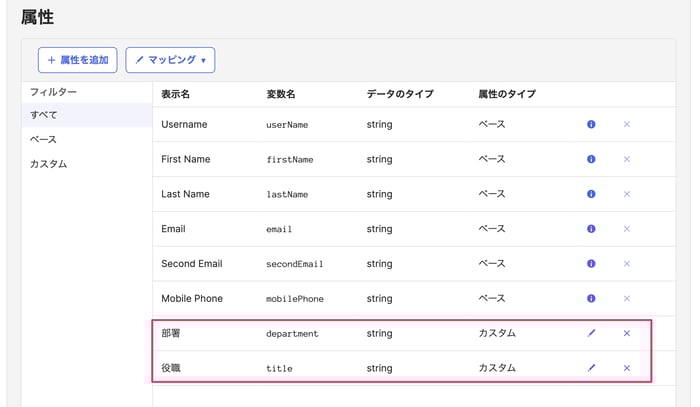Open info icon for Last Name row
Image resolution: width=700 pixels, height=407 pixels.
[591, 194]
